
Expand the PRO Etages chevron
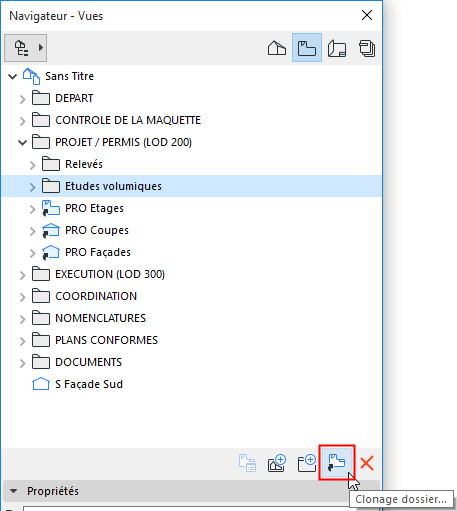(32, 209)
